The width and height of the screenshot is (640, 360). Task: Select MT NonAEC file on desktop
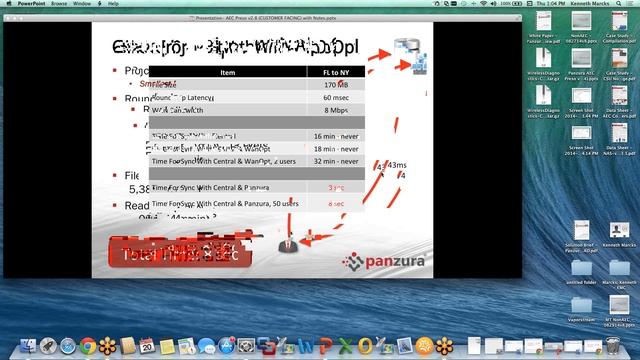(620, 311)
